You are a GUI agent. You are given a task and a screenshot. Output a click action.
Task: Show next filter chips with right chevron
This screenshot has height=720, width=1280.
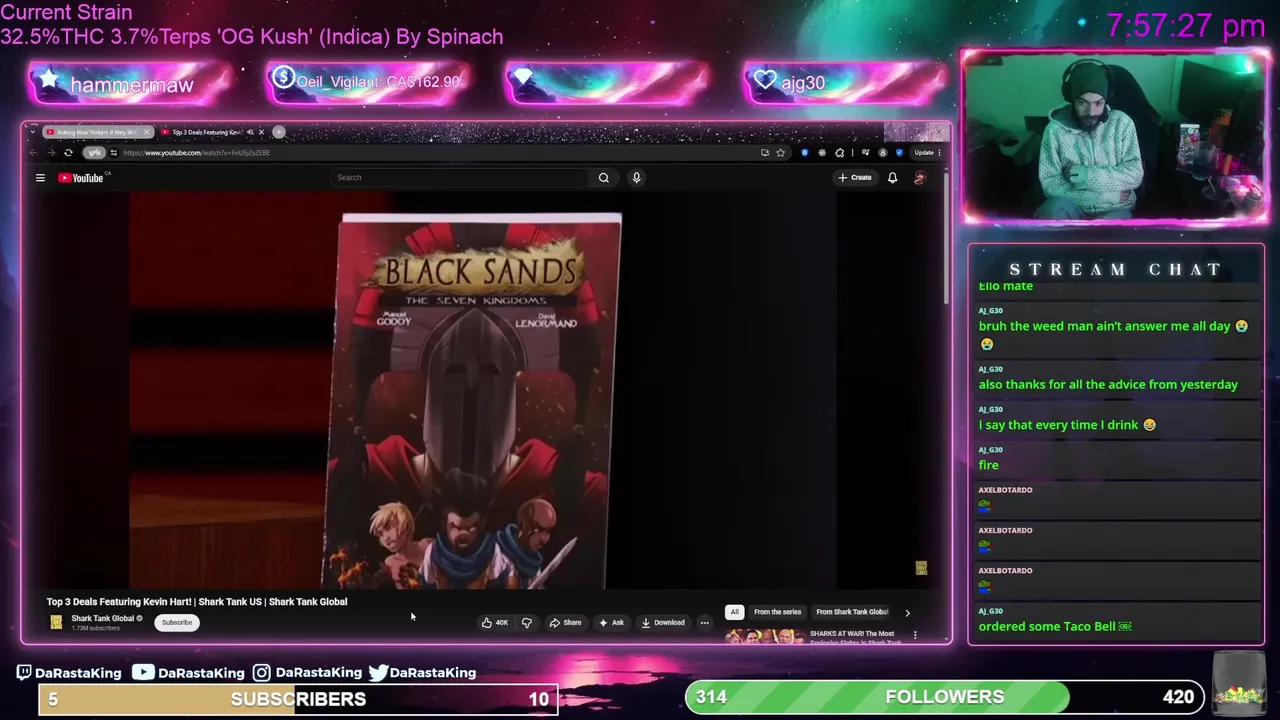pos(908,612)
